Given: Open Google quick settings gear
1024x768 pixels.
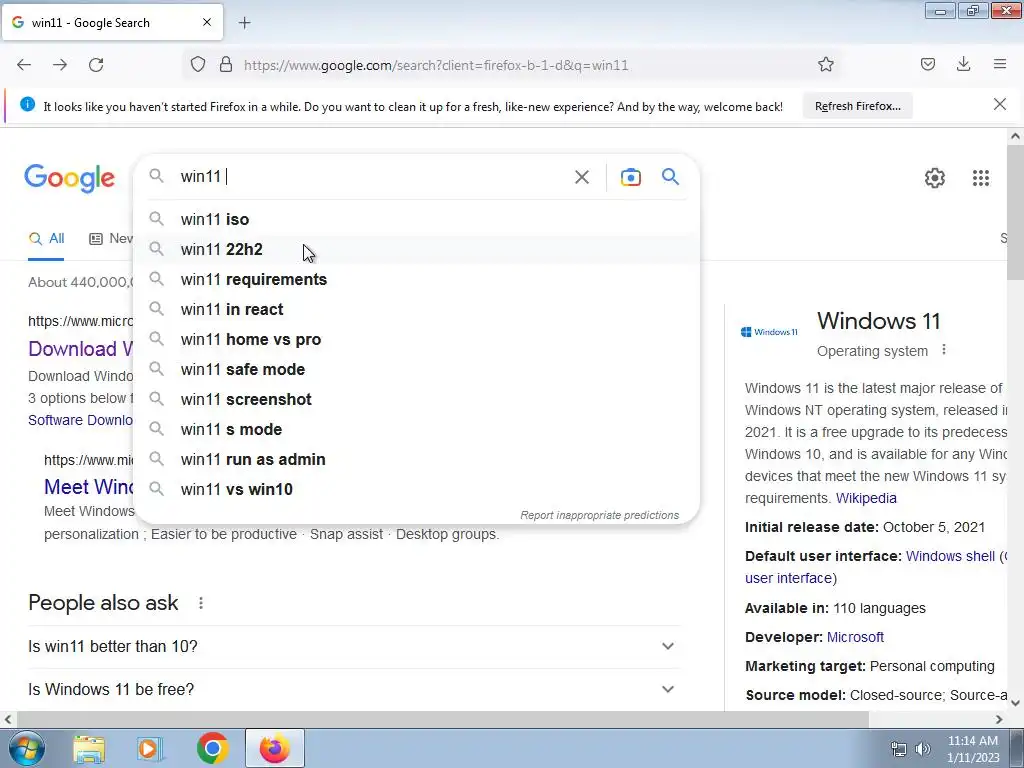Looking at the screenshot, I should tap(935, 178).
